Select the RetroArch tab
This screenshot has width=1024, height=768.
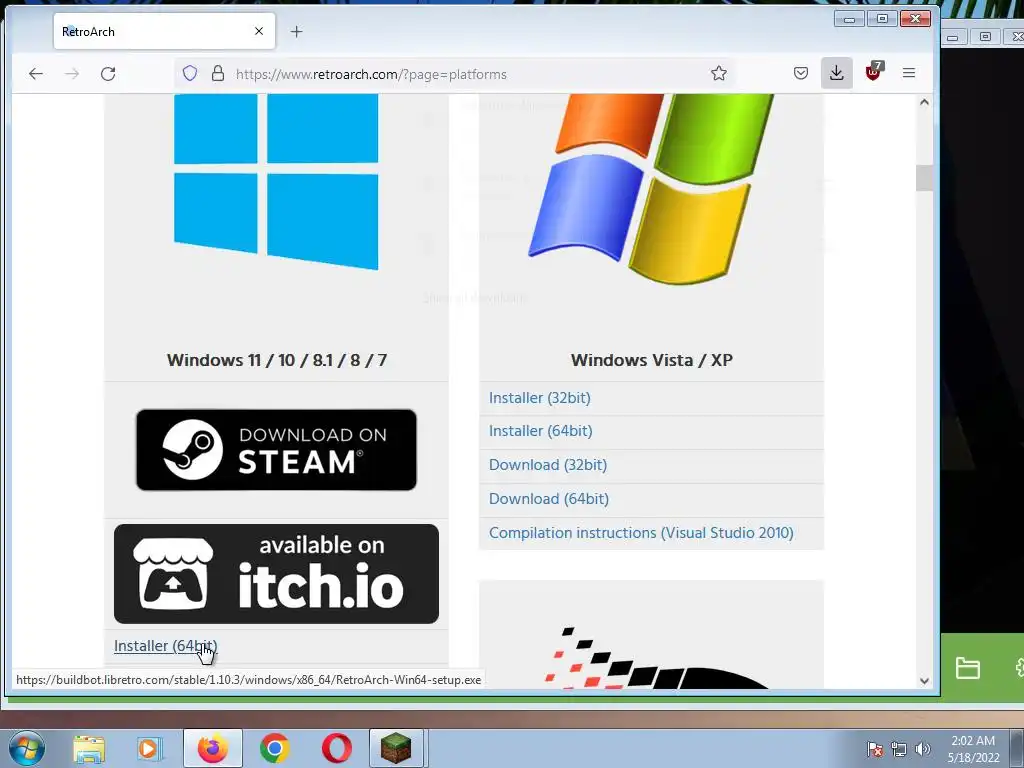(x=165, y=31)
